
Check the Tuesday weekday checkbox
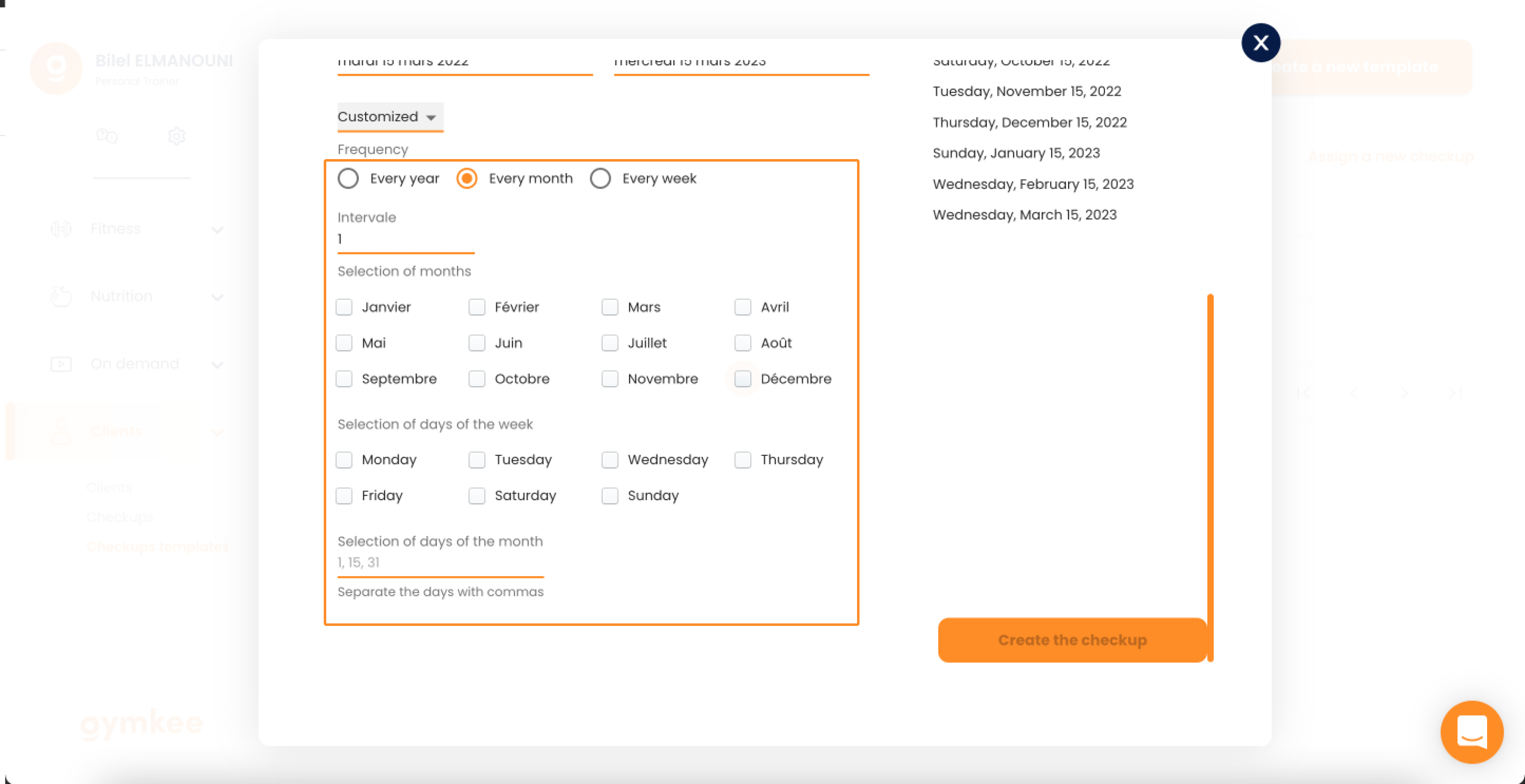[x=477, y=460]
